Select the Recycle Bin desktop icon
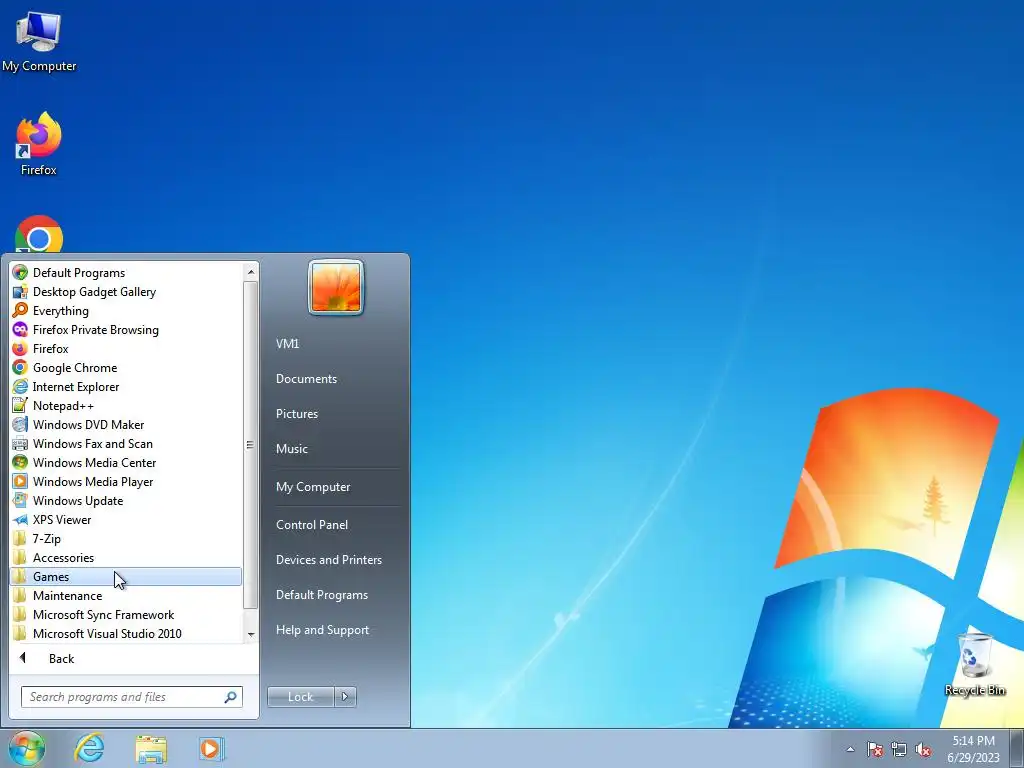This screenshot has width=1024, height=768. tap(975, 664)
